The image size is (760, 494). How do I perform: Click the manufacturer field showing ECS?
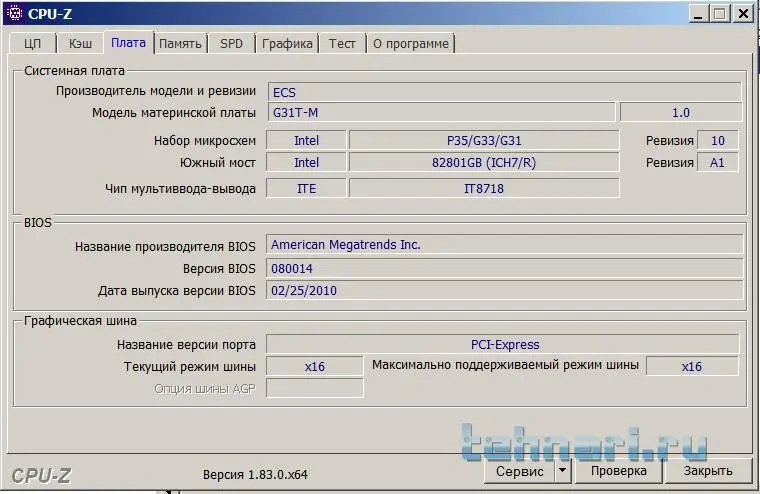pyautogui.click(x=504, y=92)
